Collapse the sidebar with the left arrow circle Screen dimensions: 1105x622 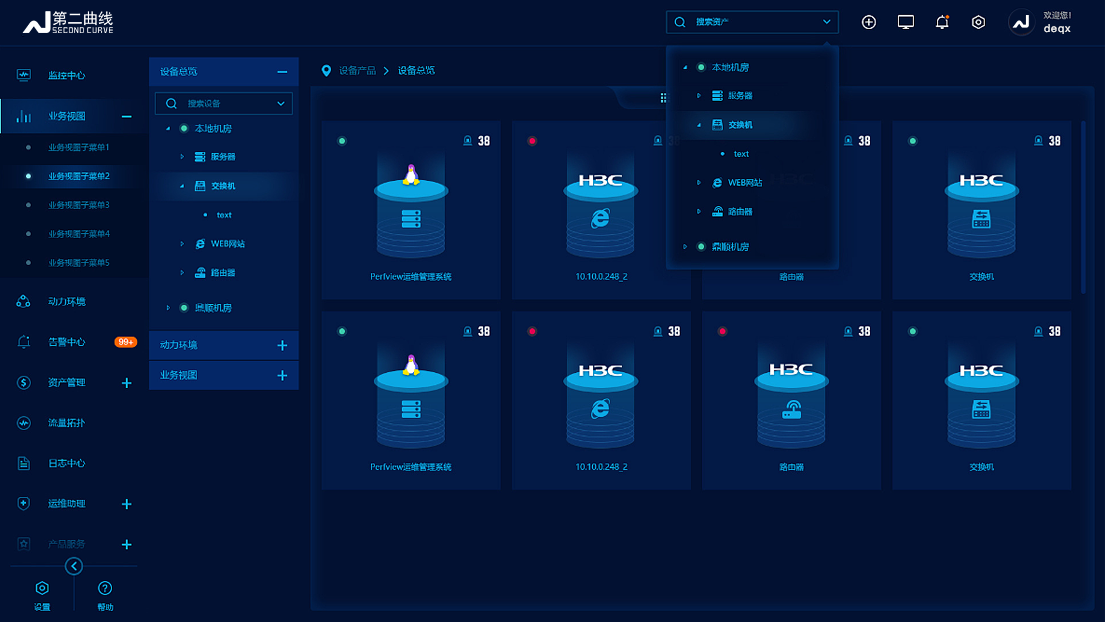[x=74, y=567]
